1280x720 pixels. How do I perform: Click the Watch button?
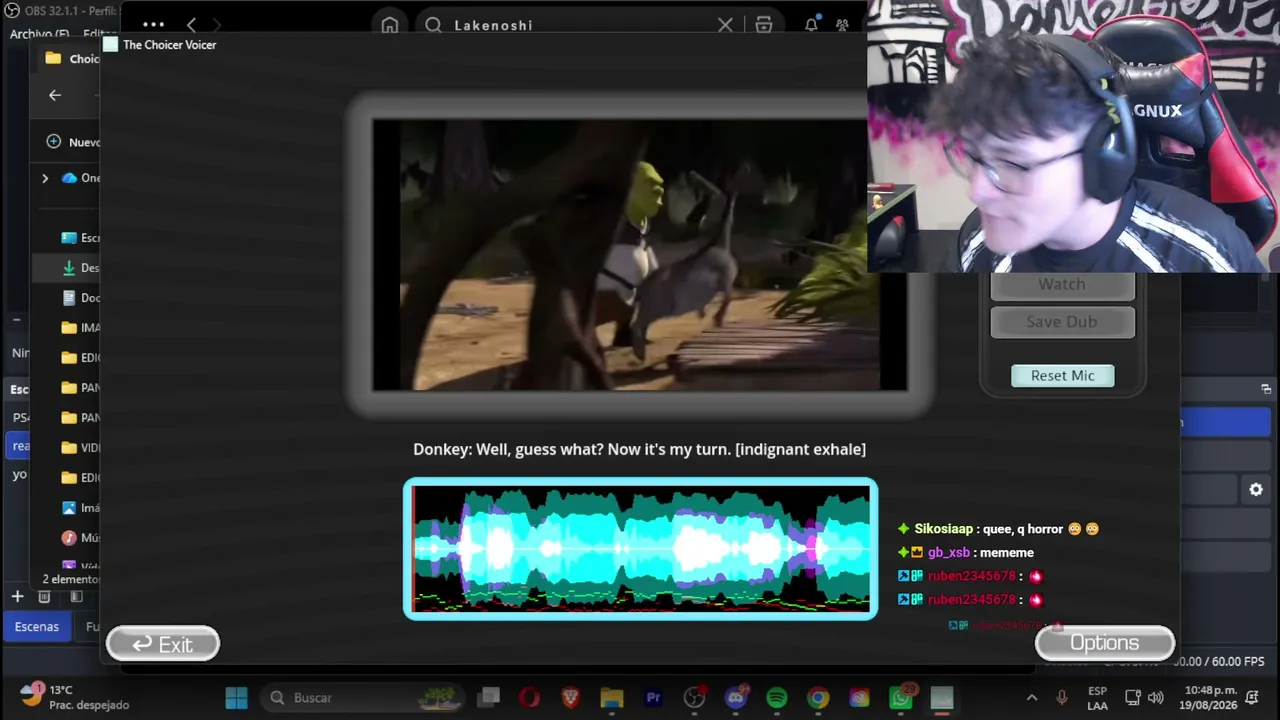tap(1062, 284)
